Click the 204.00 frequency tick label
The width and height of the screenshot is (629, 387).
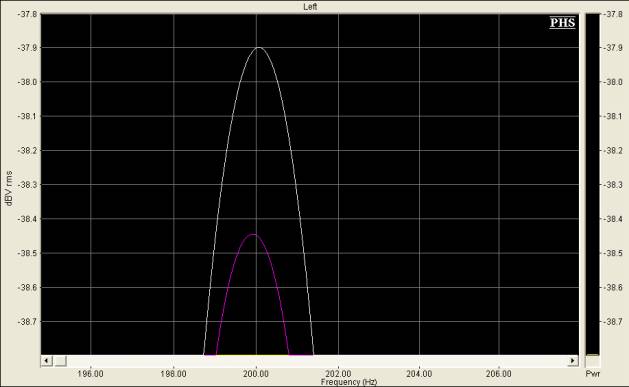point(419,374)
